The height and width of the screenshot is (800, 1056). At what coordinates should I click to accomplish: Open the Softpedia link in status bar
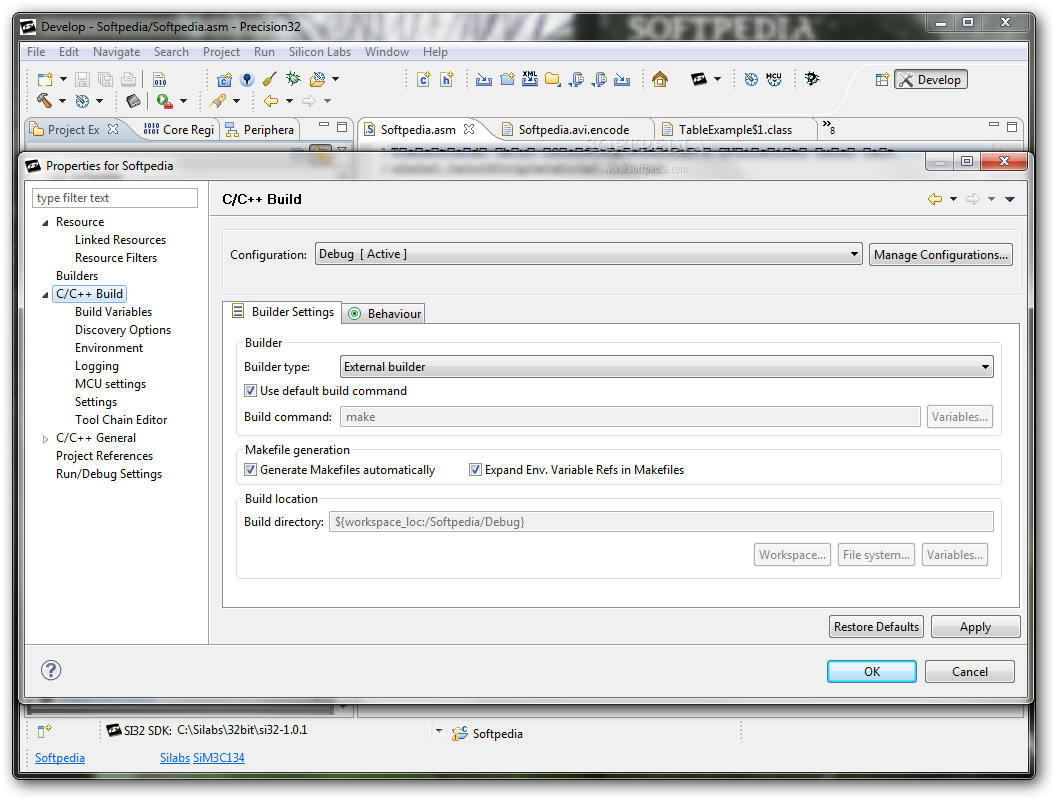pos(60,758)
